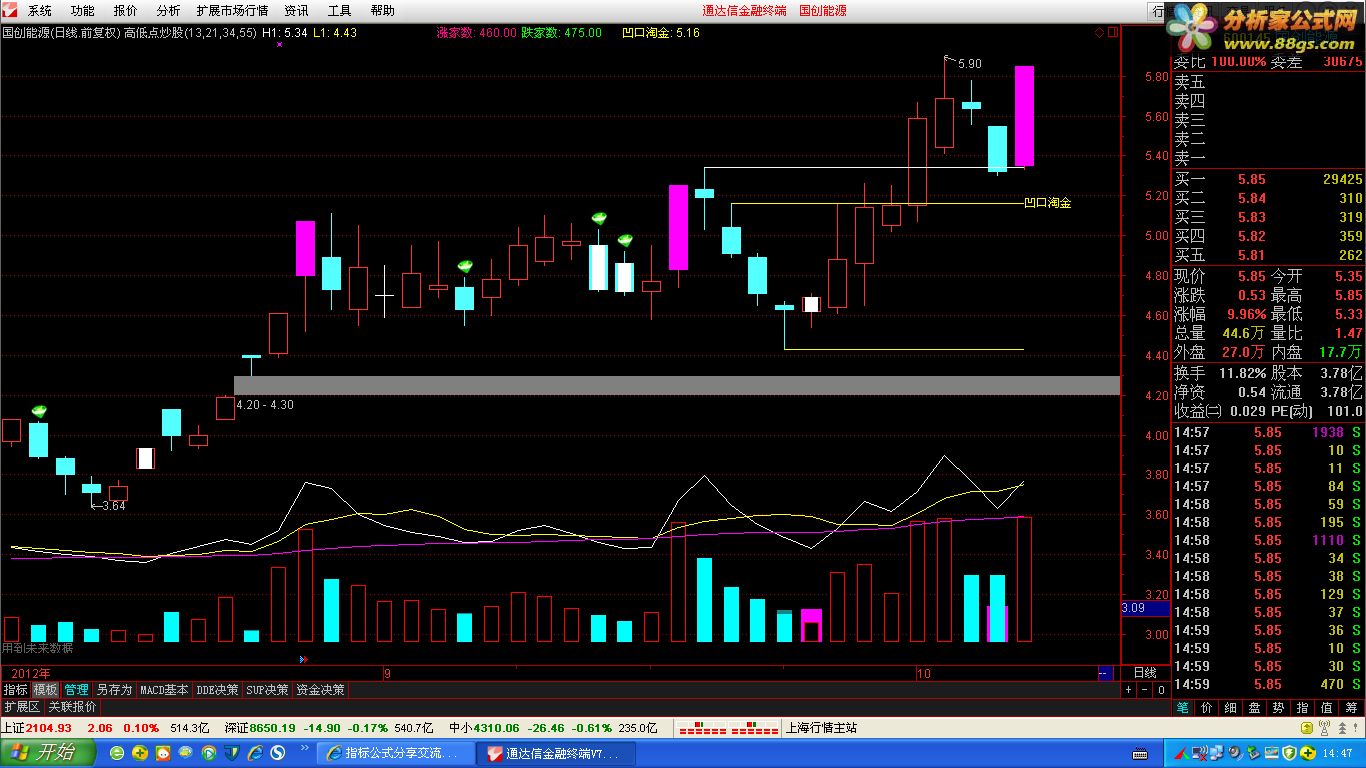Select the 盘 tab in quote panel
This screenshot has width=1366, height=768.
(x=1254, y=706)
